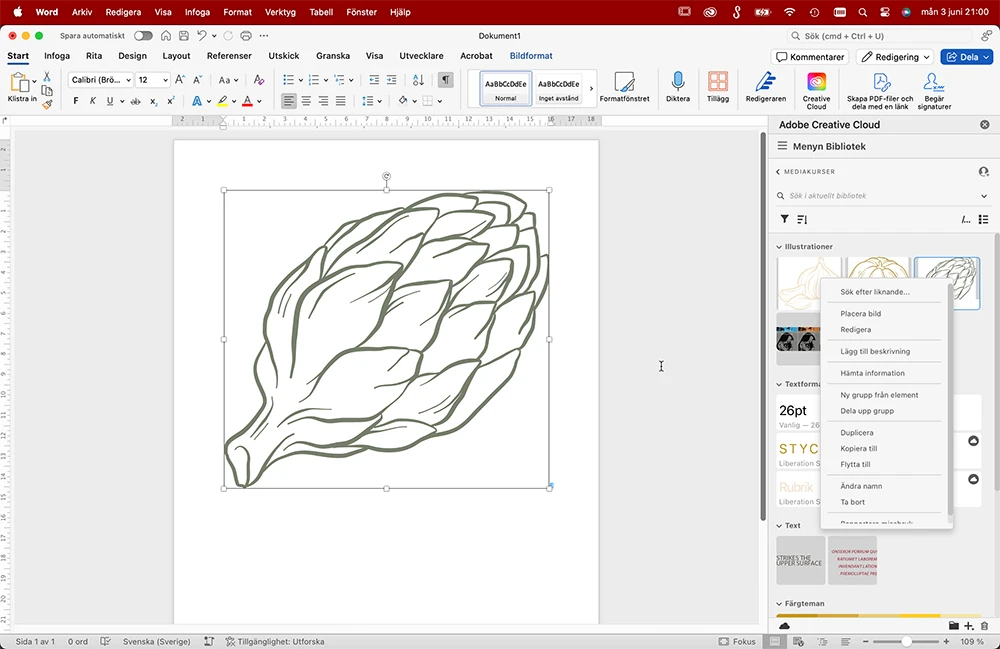Click the trash icon at the library bottom

pos(985,626)
